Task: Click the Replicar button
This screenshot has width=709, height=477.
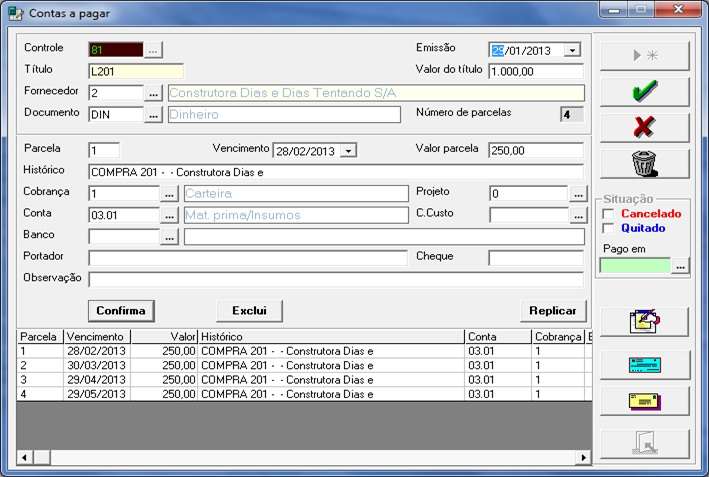Action: click(x=553, y=310)
